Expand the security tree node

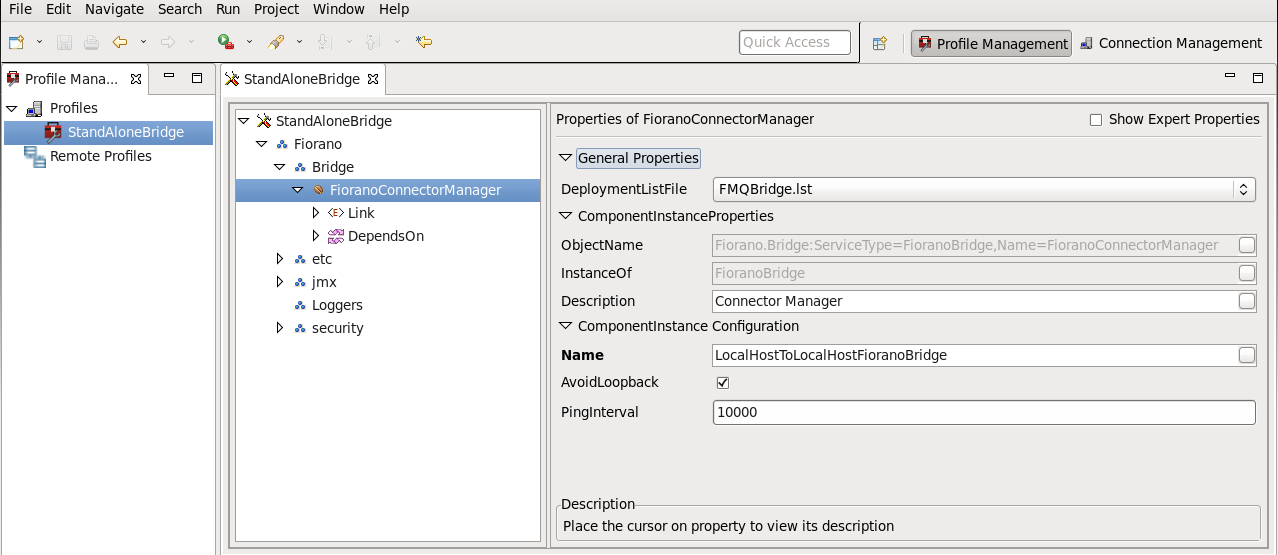point(280,328)
